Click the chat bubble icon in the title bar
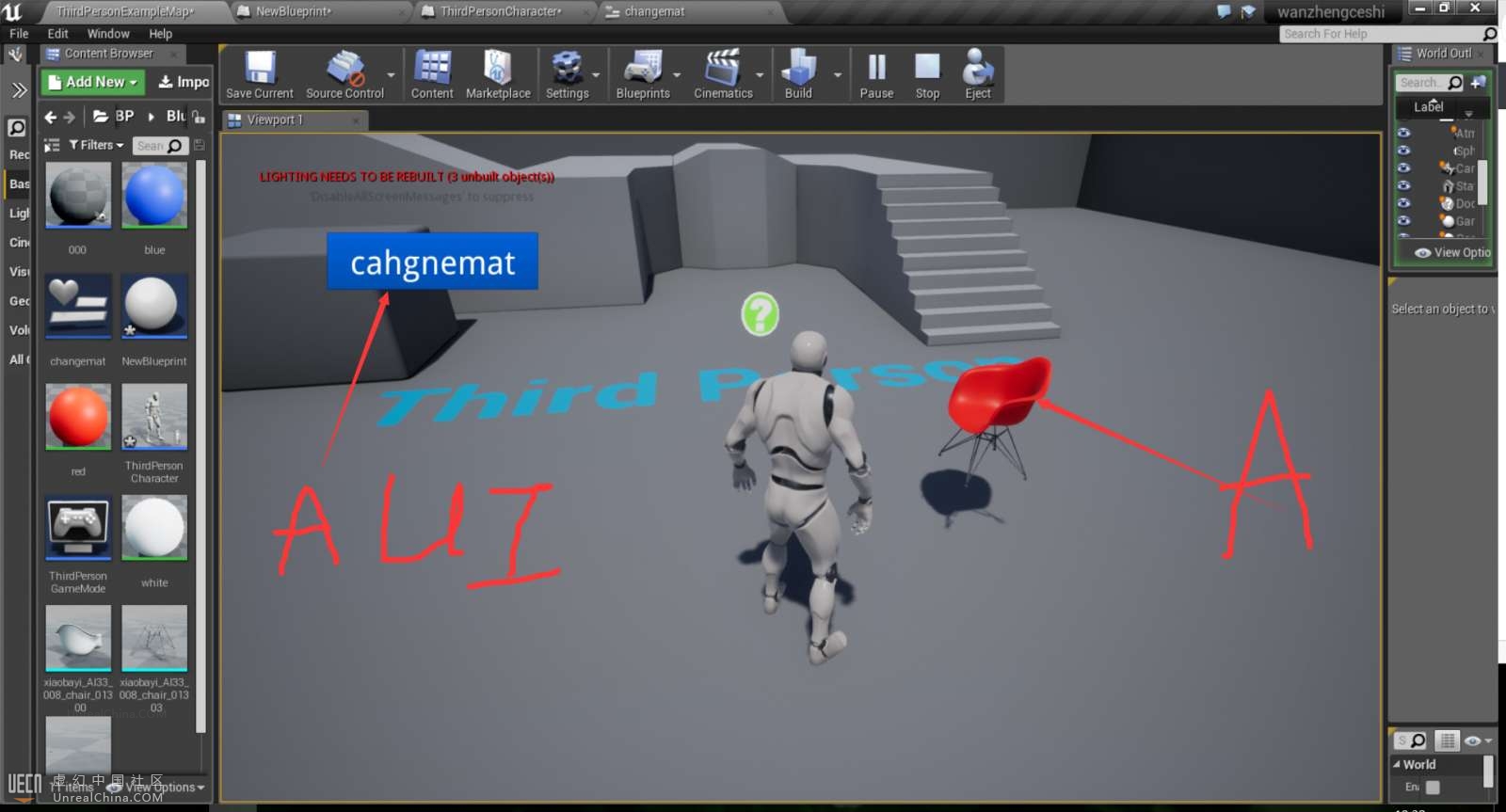 tap(1224, 11)
